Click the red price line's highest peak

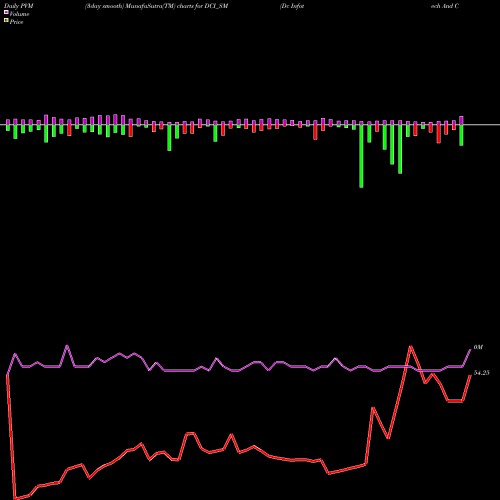tap(411, 347)
